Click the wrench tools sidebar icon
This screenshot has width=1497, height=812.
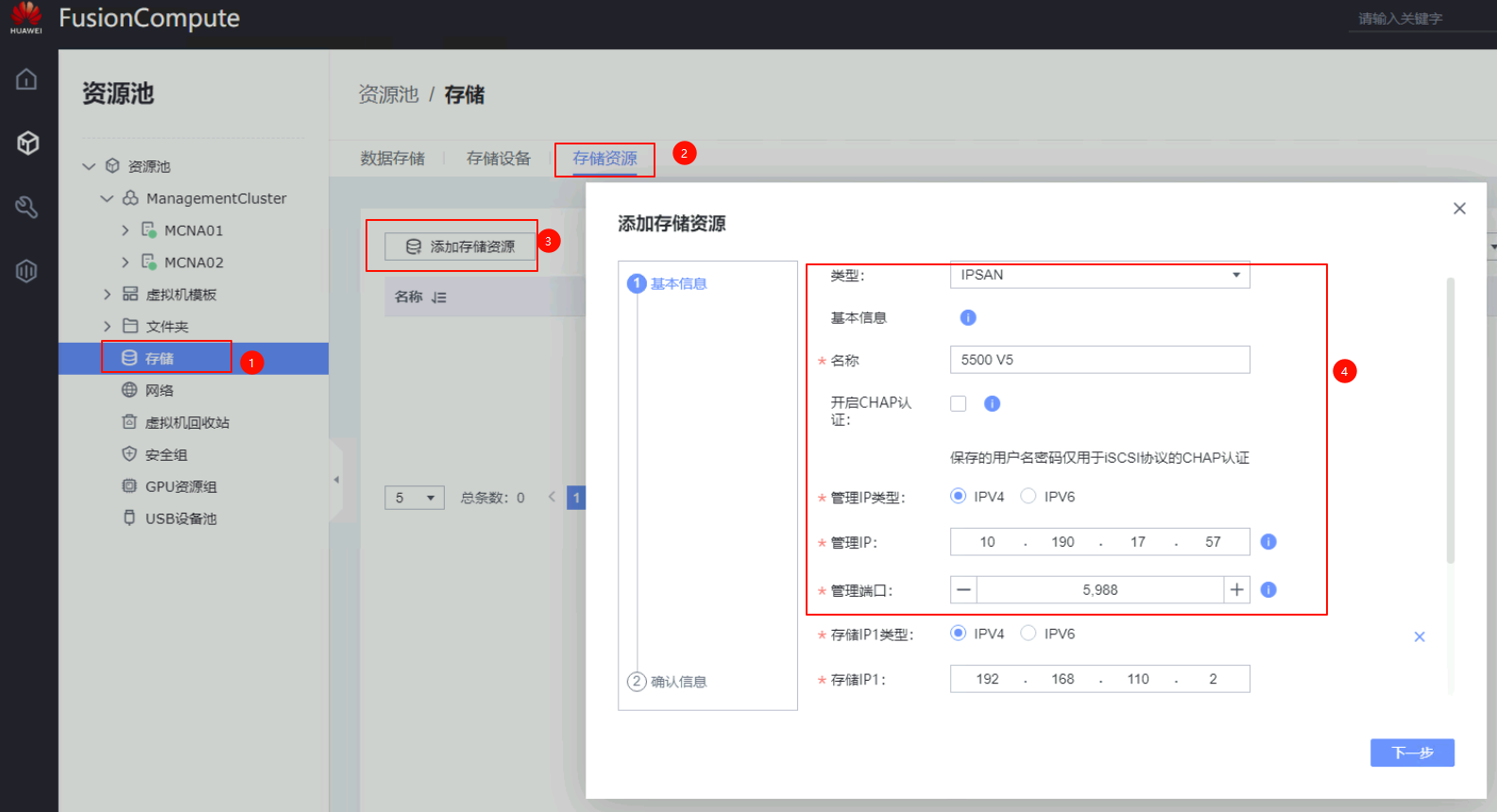coord(26,207)
